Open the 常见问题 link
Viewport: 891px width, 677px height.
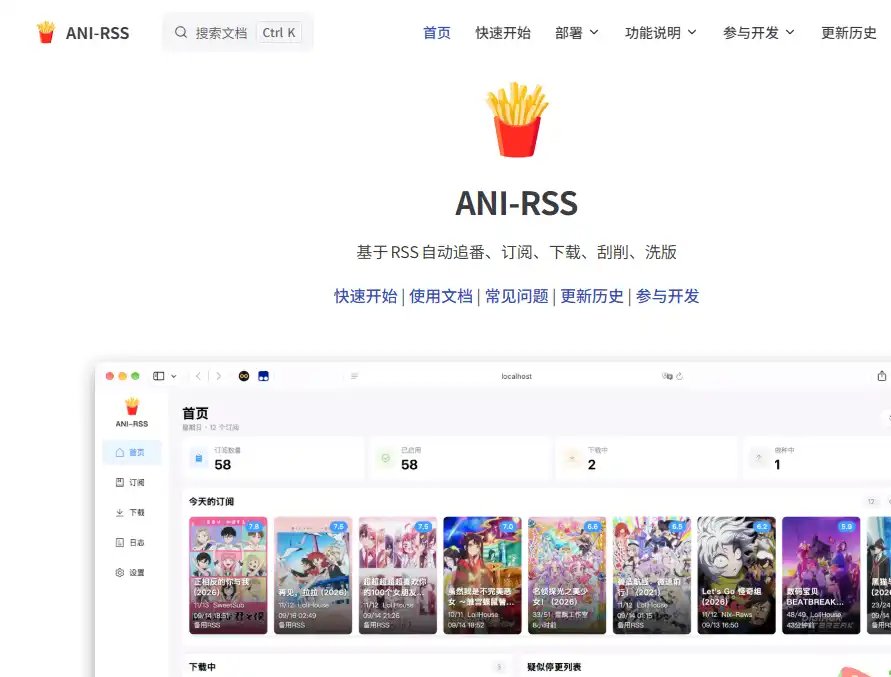pyautogui.click(x=517, y=296)
